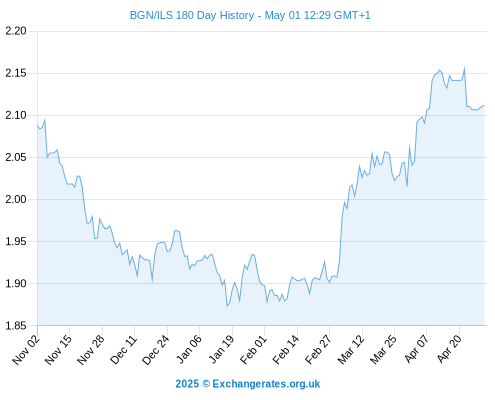Click the 2.00 y-axis value label

(16, 199)
